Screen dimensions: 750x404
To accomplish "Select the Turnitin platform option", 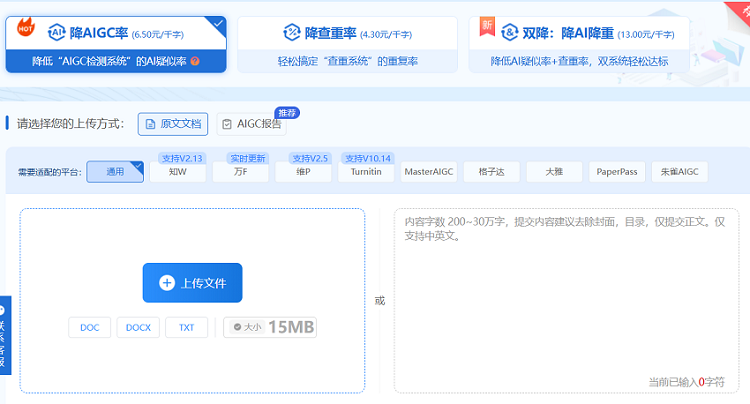I will 366,172.
